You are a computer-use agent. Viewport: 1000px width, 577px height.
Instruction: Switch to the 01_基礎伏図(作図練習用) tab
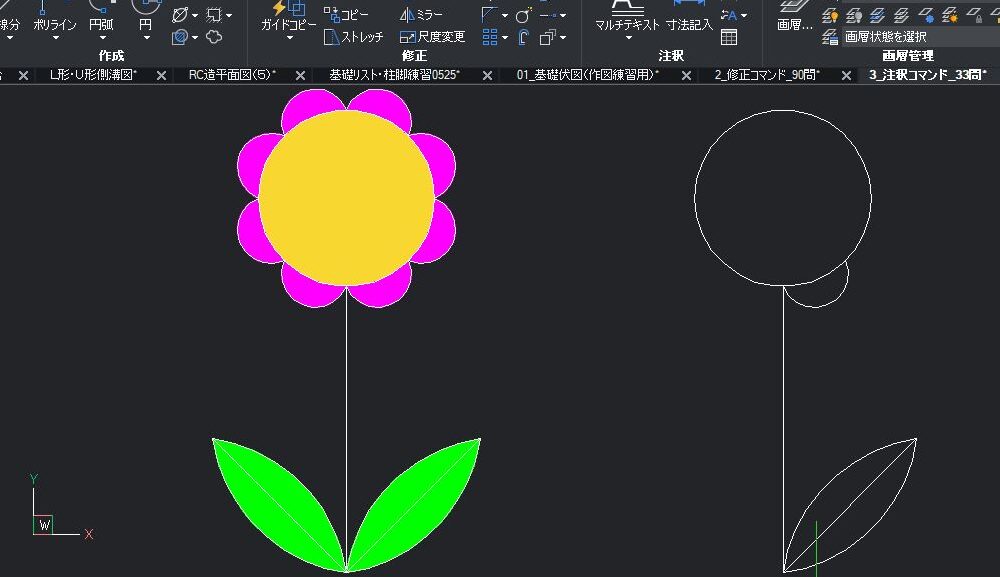pyautogui.click(x=587, y=75)
